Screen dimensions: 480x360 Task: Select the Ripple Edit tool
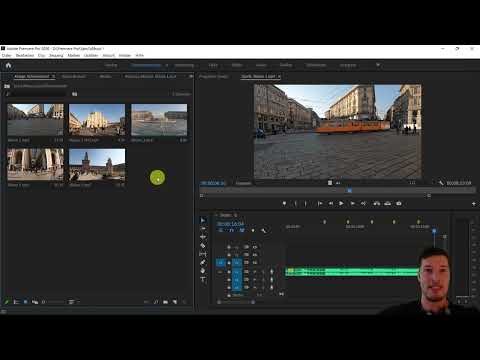[x=203, y=237]
